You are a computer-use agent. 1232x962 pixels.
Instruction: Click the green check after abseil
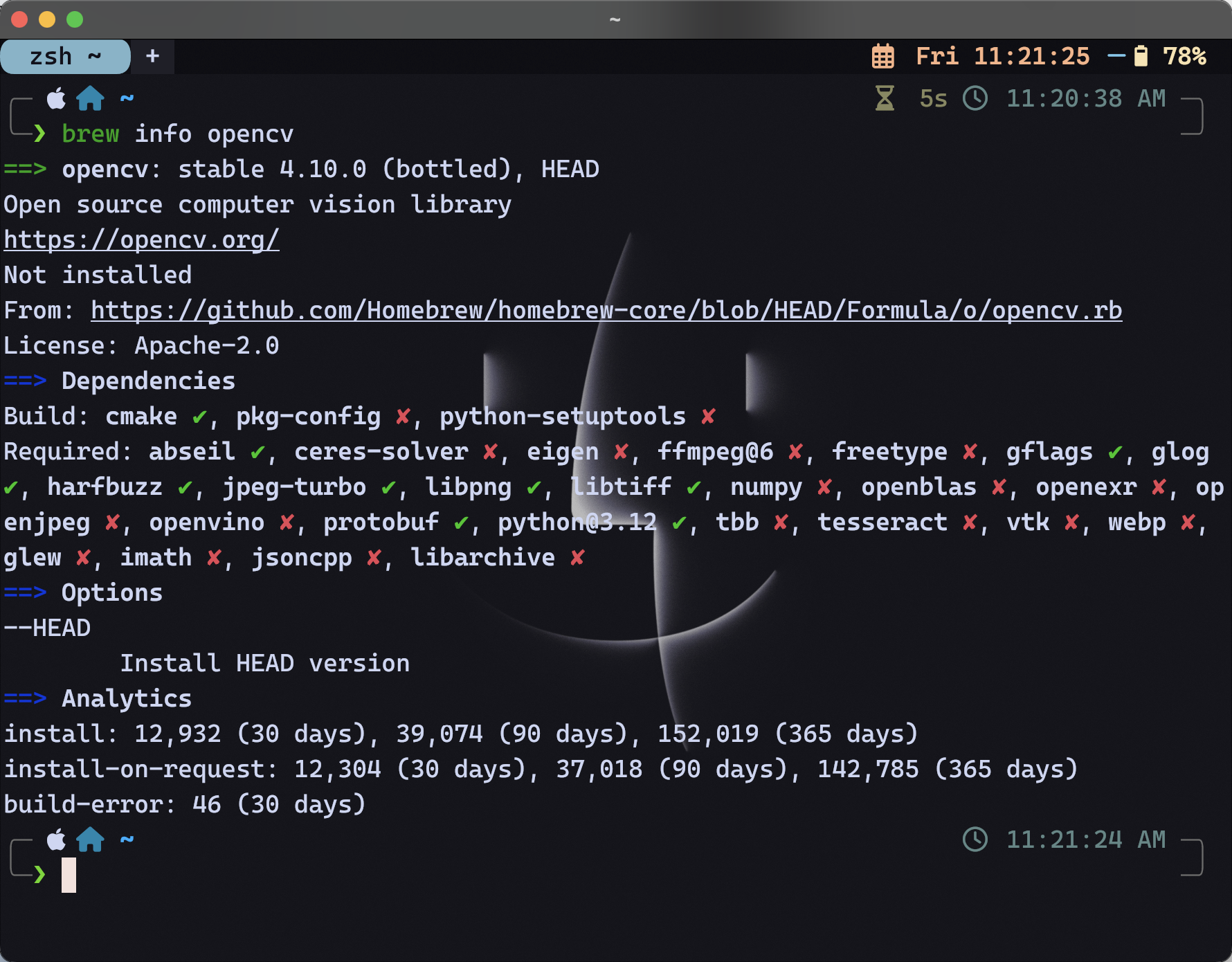click(257, 453)
